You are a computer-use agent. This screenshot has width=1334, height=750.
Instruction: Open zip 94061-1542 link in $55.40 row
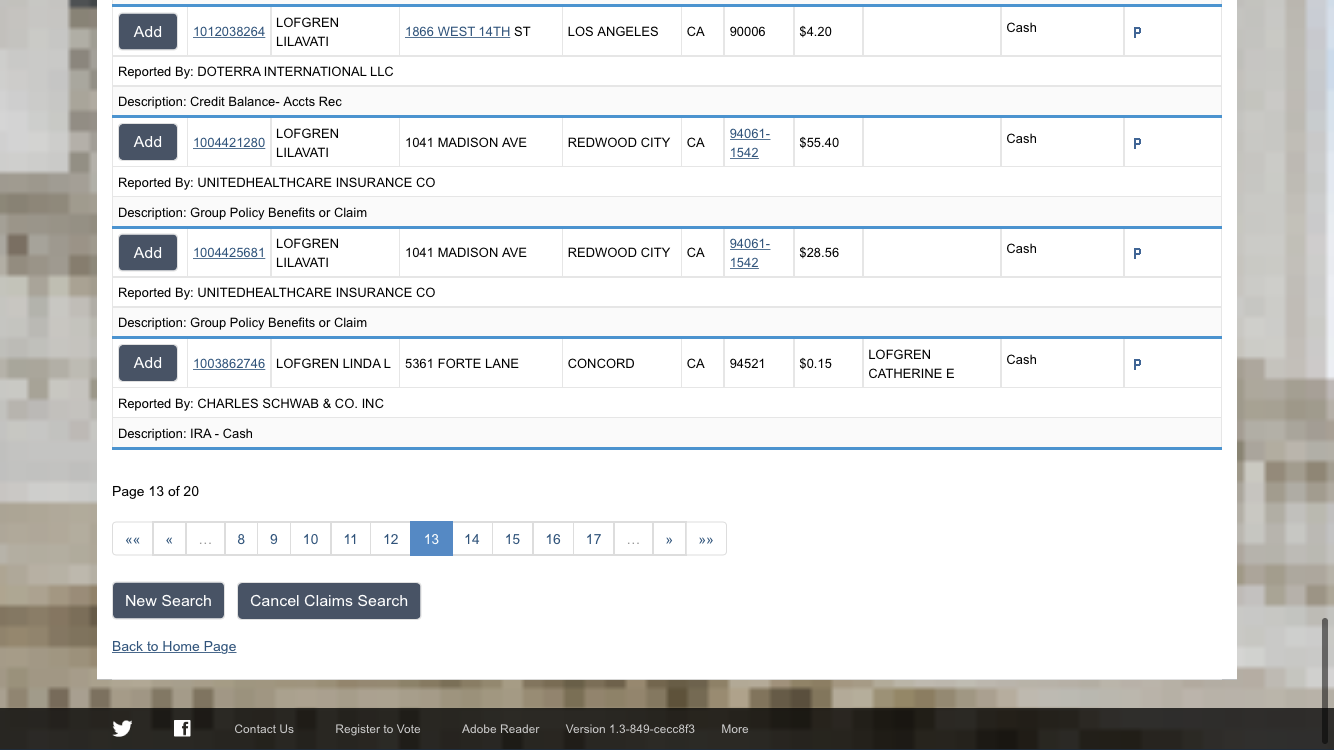tap(750, 143)
